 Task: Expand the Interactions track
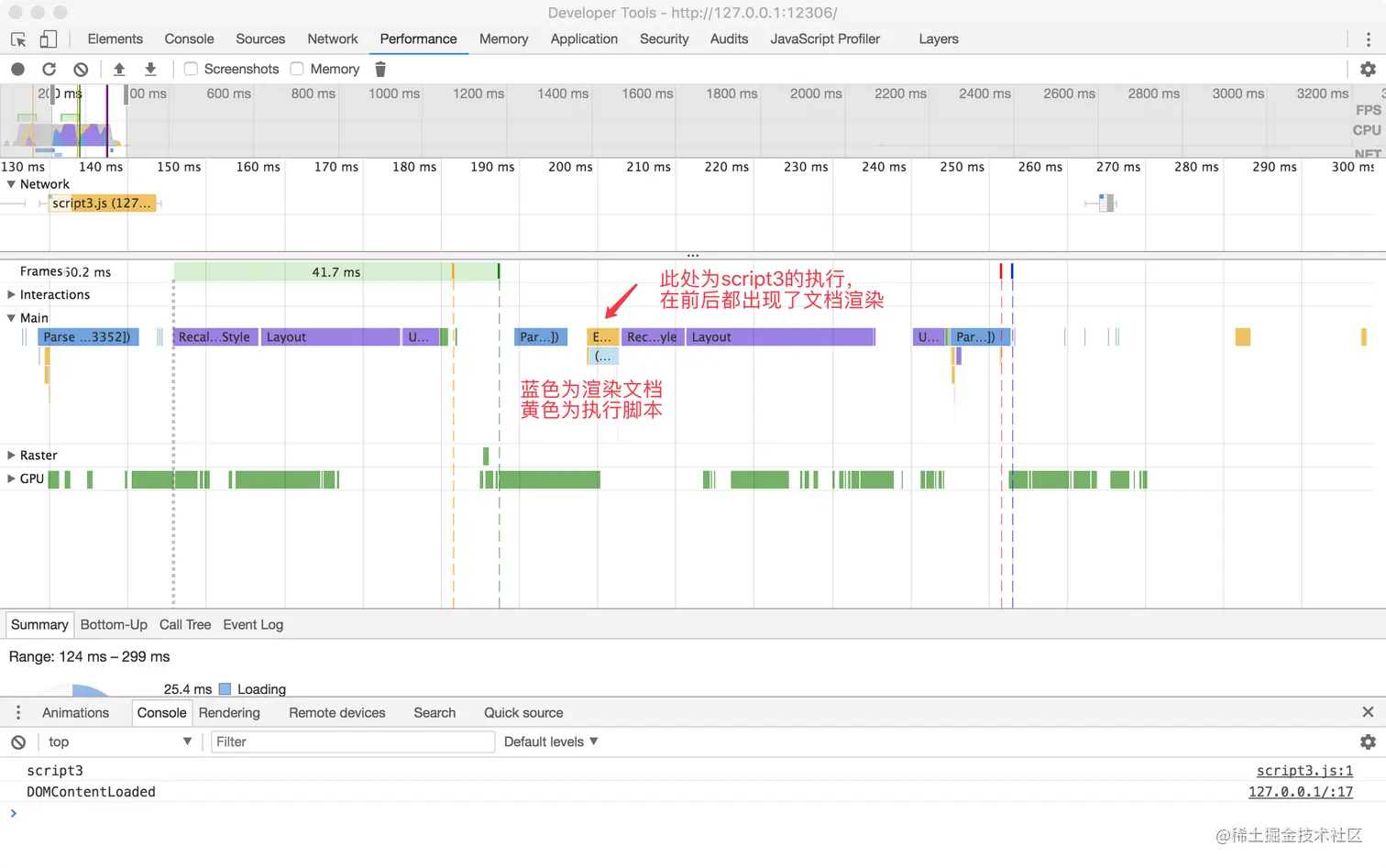coord(11,294)
